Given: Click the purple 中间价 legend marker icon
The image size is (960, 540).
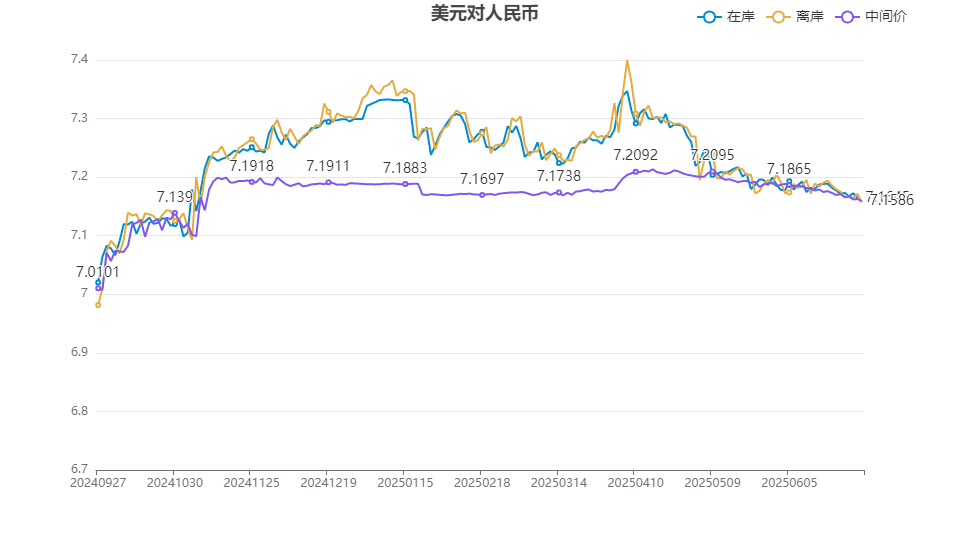Looking at the screenshot, I should 849,17.
